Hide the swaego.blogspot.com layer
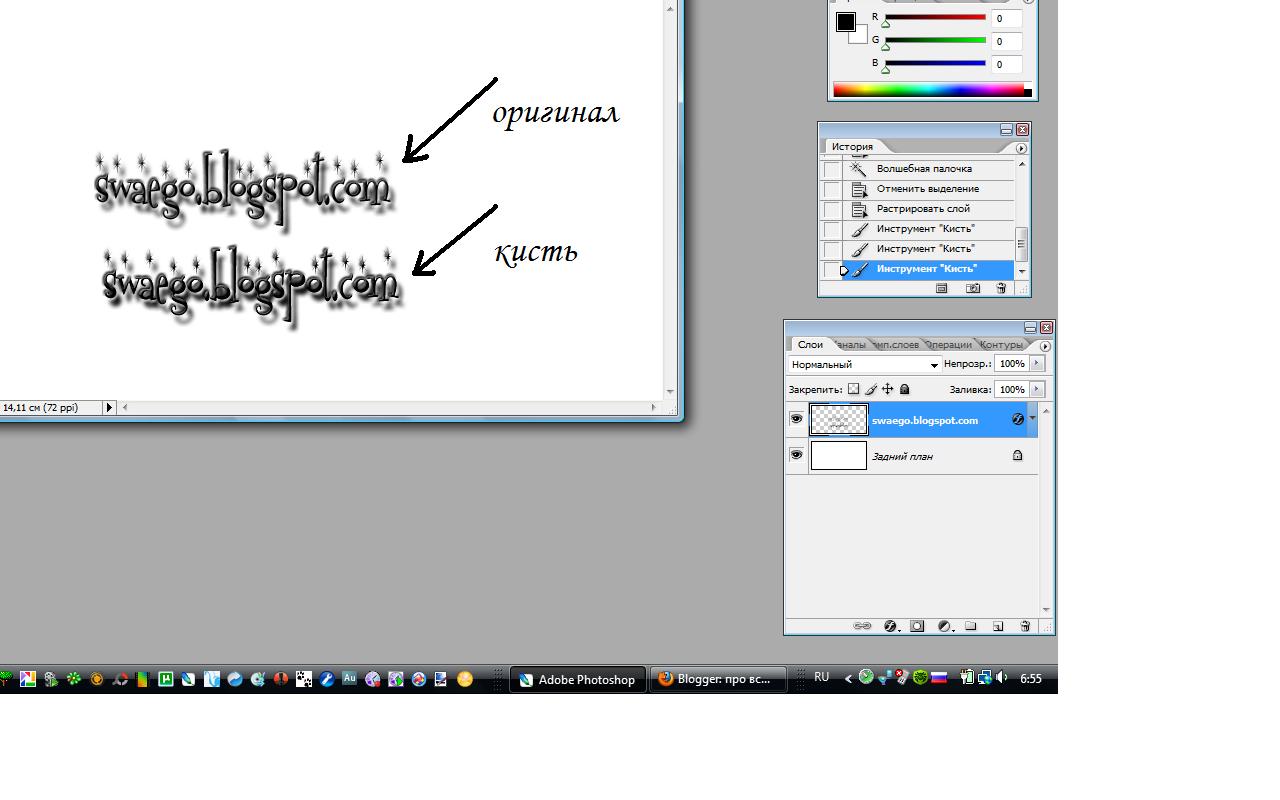Screen dimensions: 1280x800 point(796,420)
